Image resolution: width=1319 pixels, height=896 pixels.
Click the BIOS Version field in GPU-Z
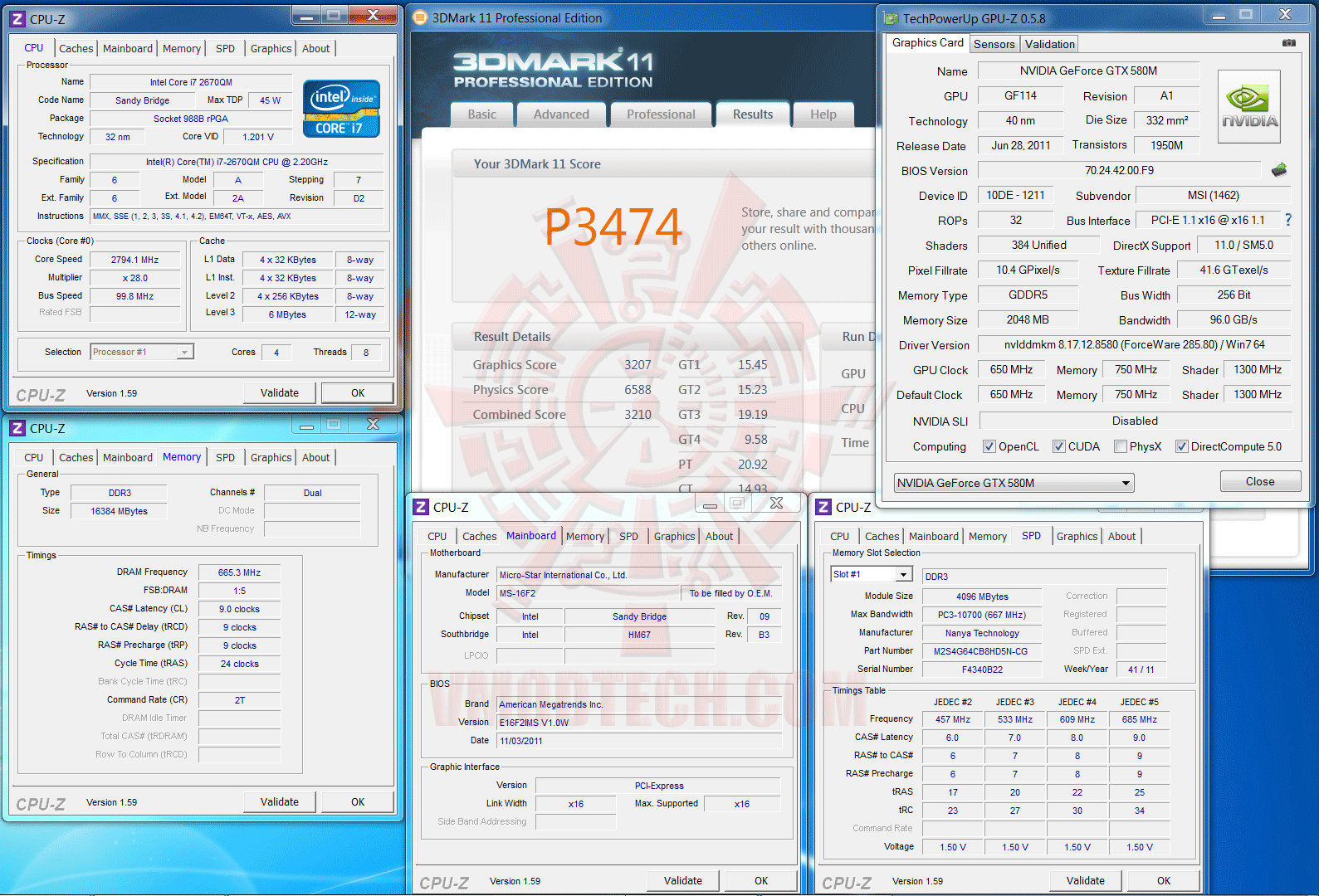[x=1119, y=171]
